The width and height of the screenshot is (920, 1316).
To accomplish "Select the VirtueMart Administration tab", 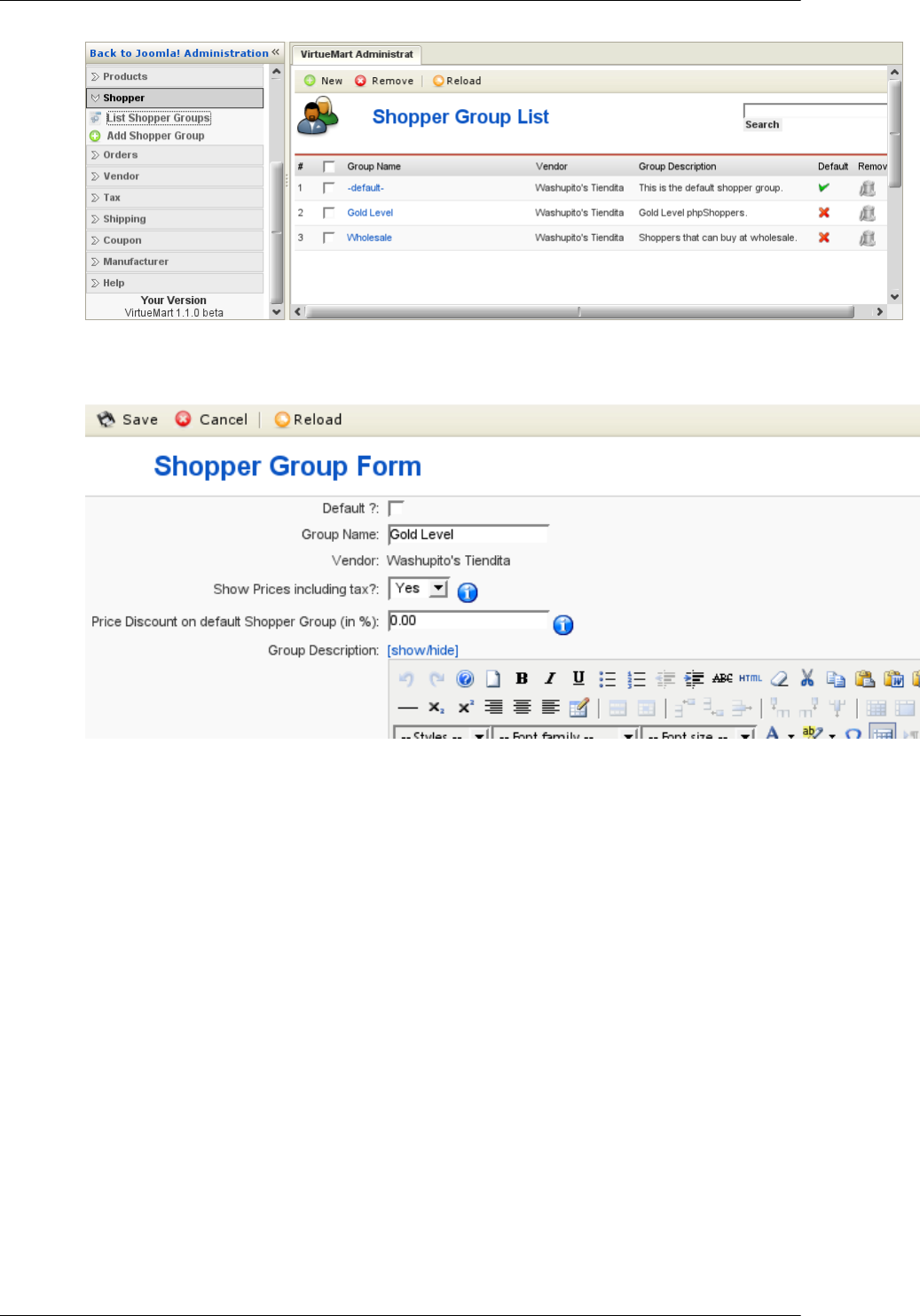I will (357, 54).
